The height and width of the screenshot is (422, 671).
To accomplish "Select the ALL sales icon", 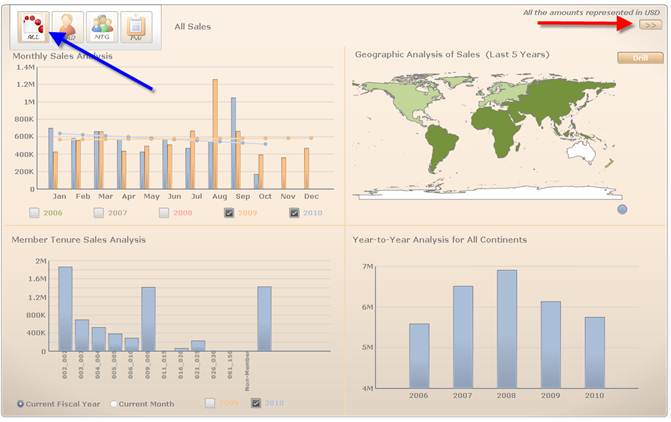I will click(x=33, y=27).
